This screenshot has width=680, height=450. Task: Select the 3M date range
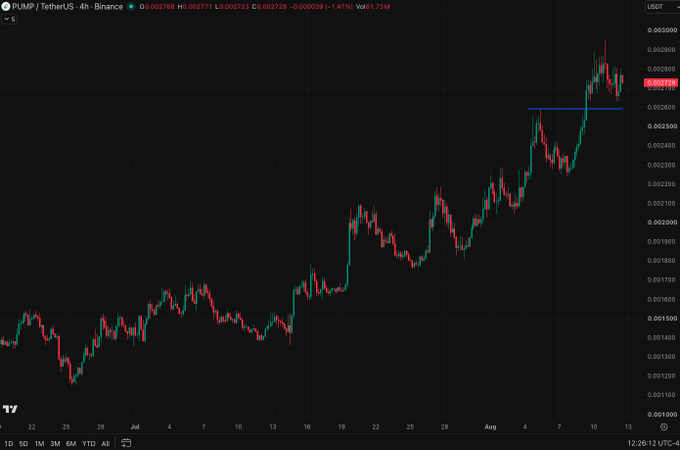pos(55,443)
